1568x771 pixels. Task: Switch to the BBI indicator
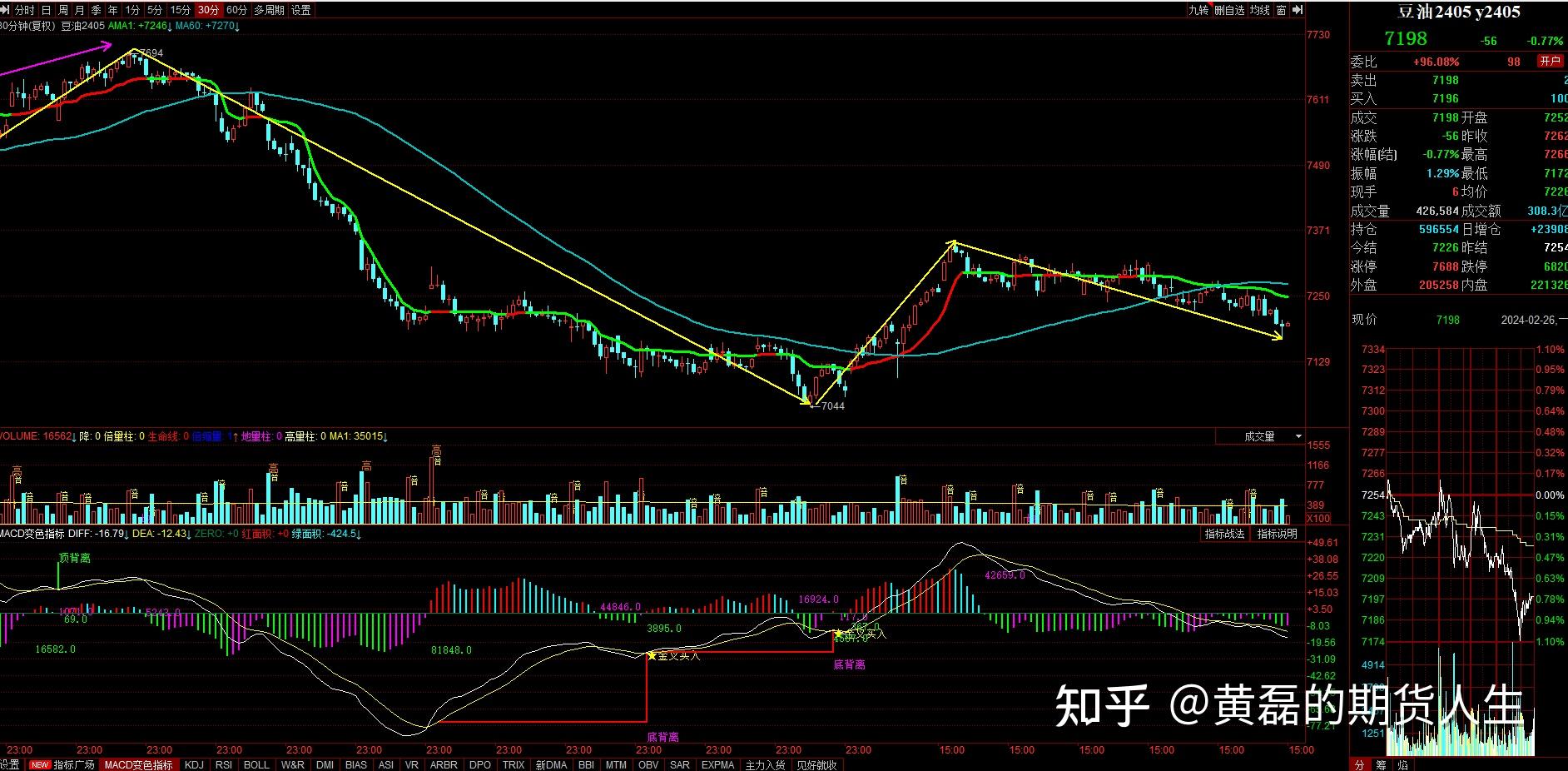pyautogui.click(x=586, y=764)
